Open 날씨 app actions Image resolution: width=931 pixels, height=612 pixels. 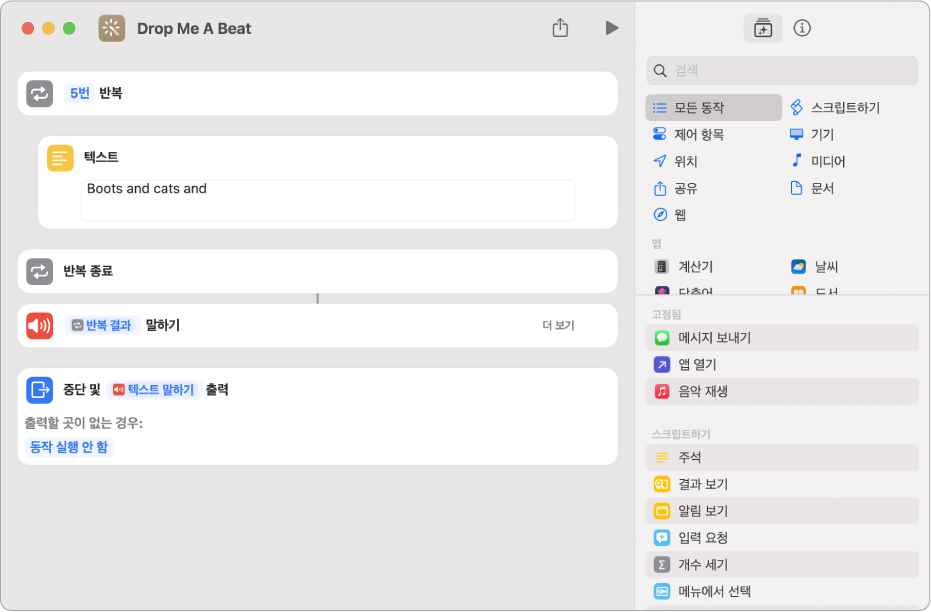tap(815, 267)
